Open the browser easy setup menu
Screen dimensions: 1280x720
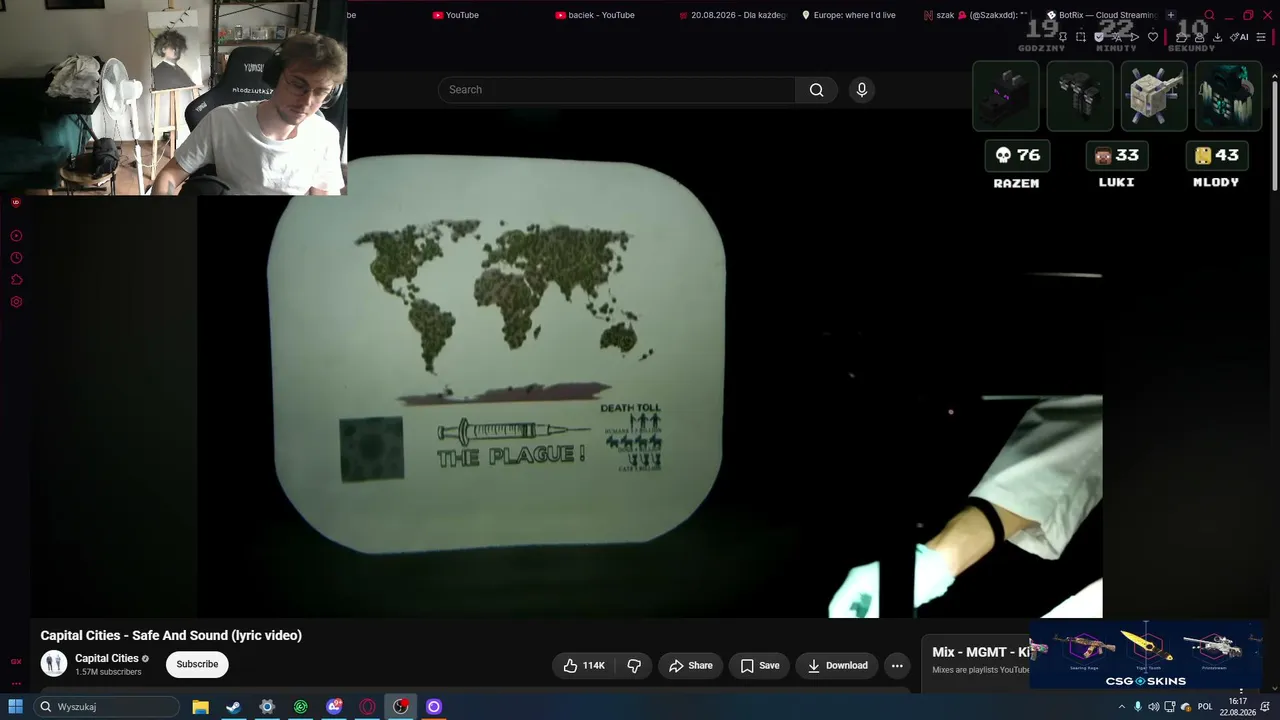coord(1261,37)
